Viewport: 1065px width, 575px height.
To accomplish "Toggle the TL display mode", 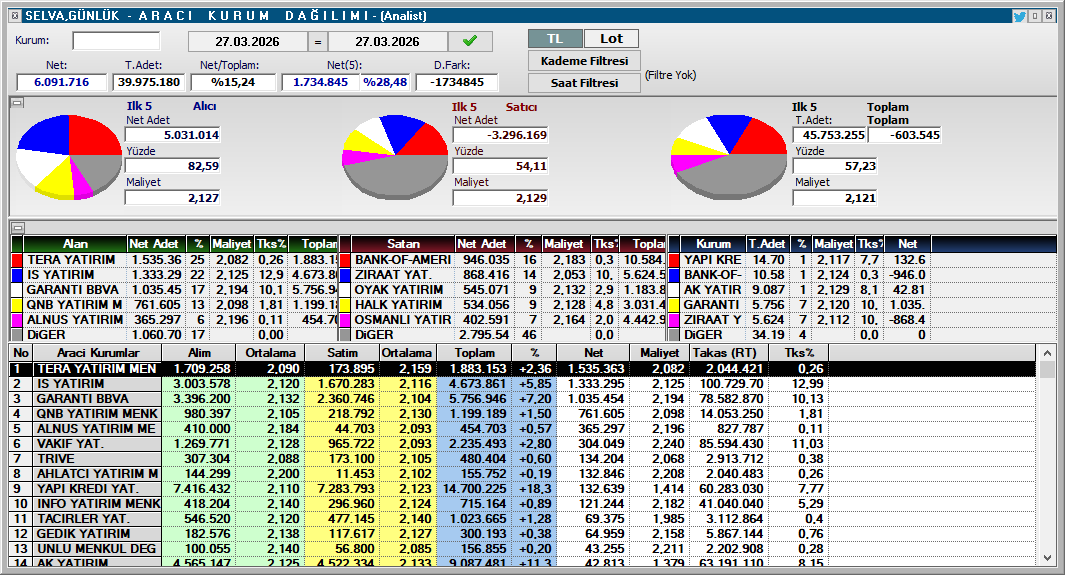I will [554, 38].
